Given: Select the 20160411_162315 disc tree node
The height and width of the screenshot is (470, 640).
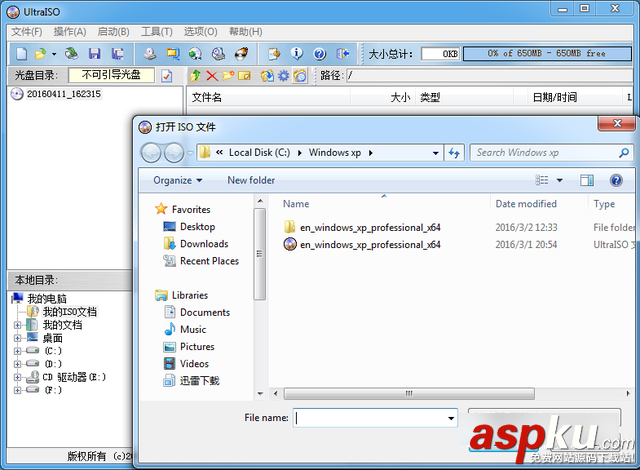Looking at the screenshot, I should click(64, 94).
